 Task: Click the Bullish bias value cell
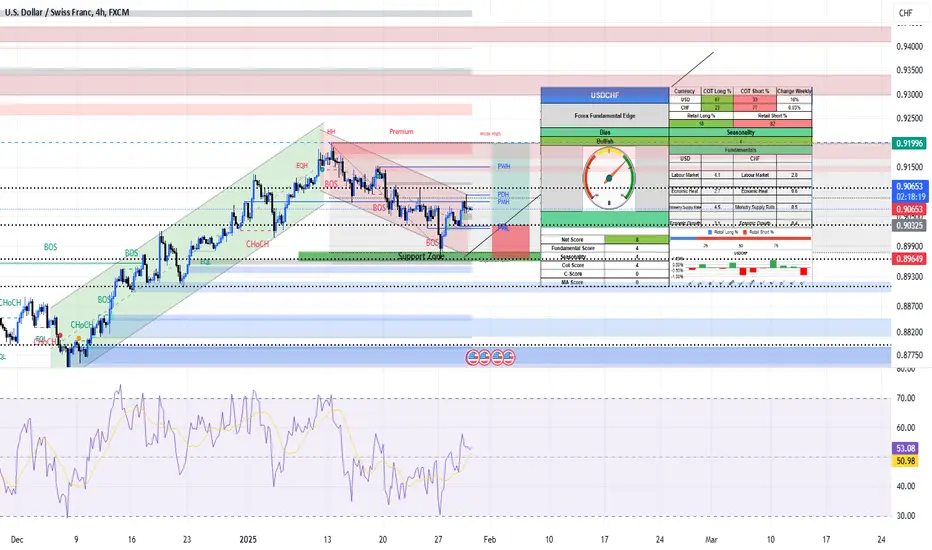click(x=604, y=142)
